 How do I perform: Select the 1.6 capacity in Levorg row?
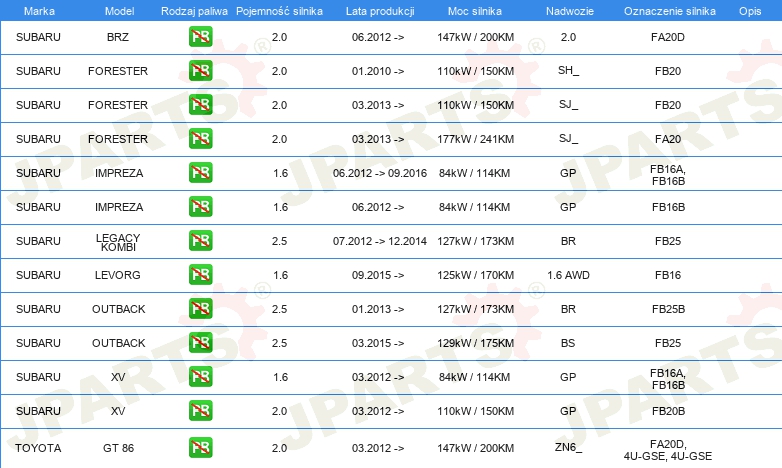click(280, 275)
